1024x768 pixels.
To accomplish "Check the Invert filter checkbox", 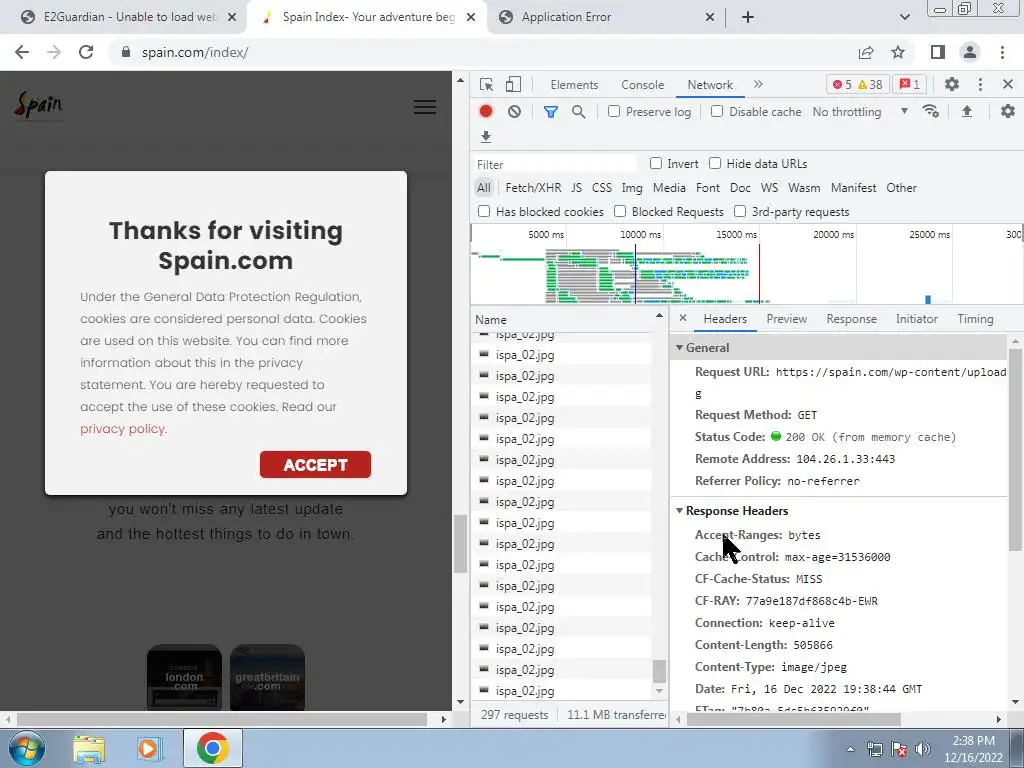I will 656,163.
